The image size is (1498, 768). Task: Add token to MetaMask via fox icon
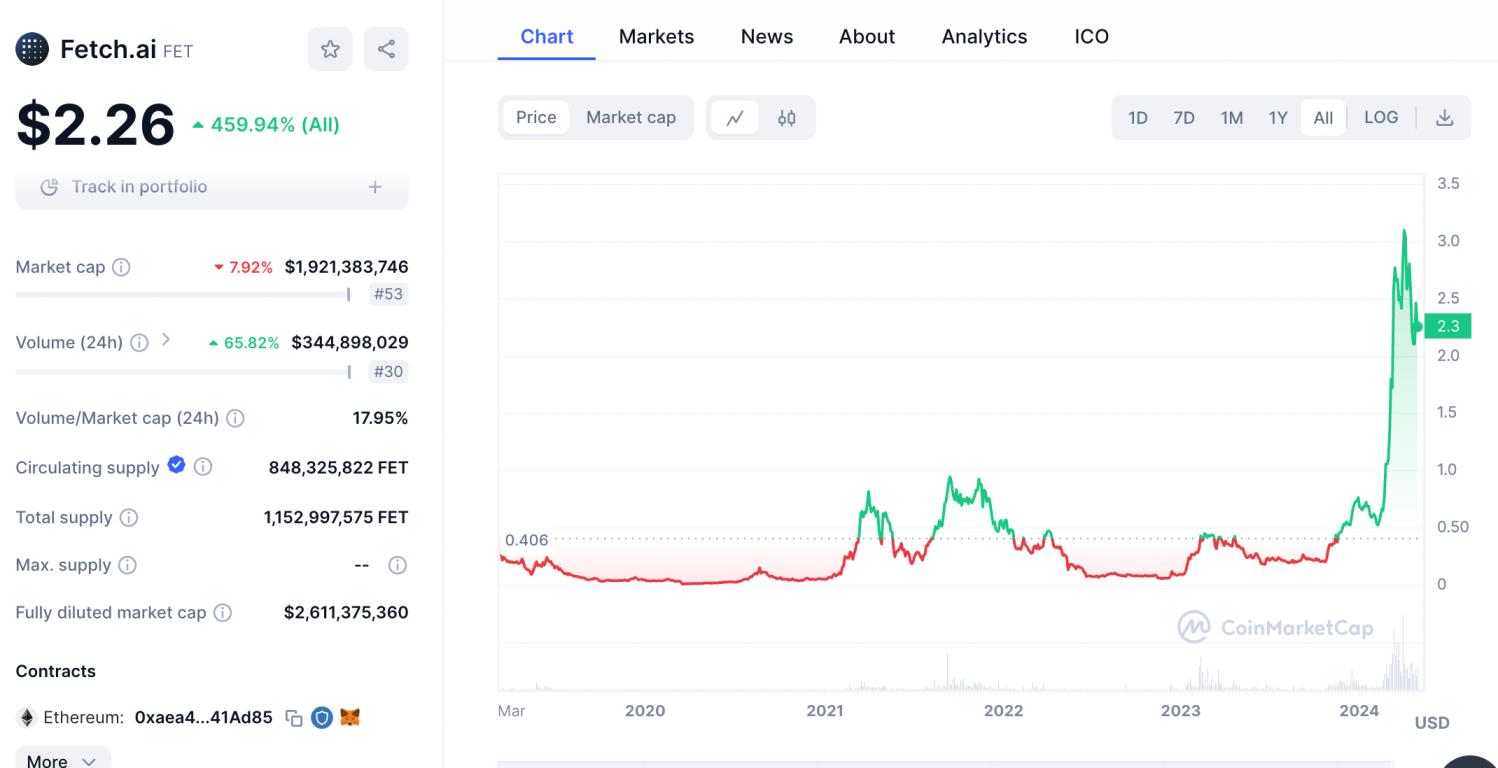click(x=350, y=717)
